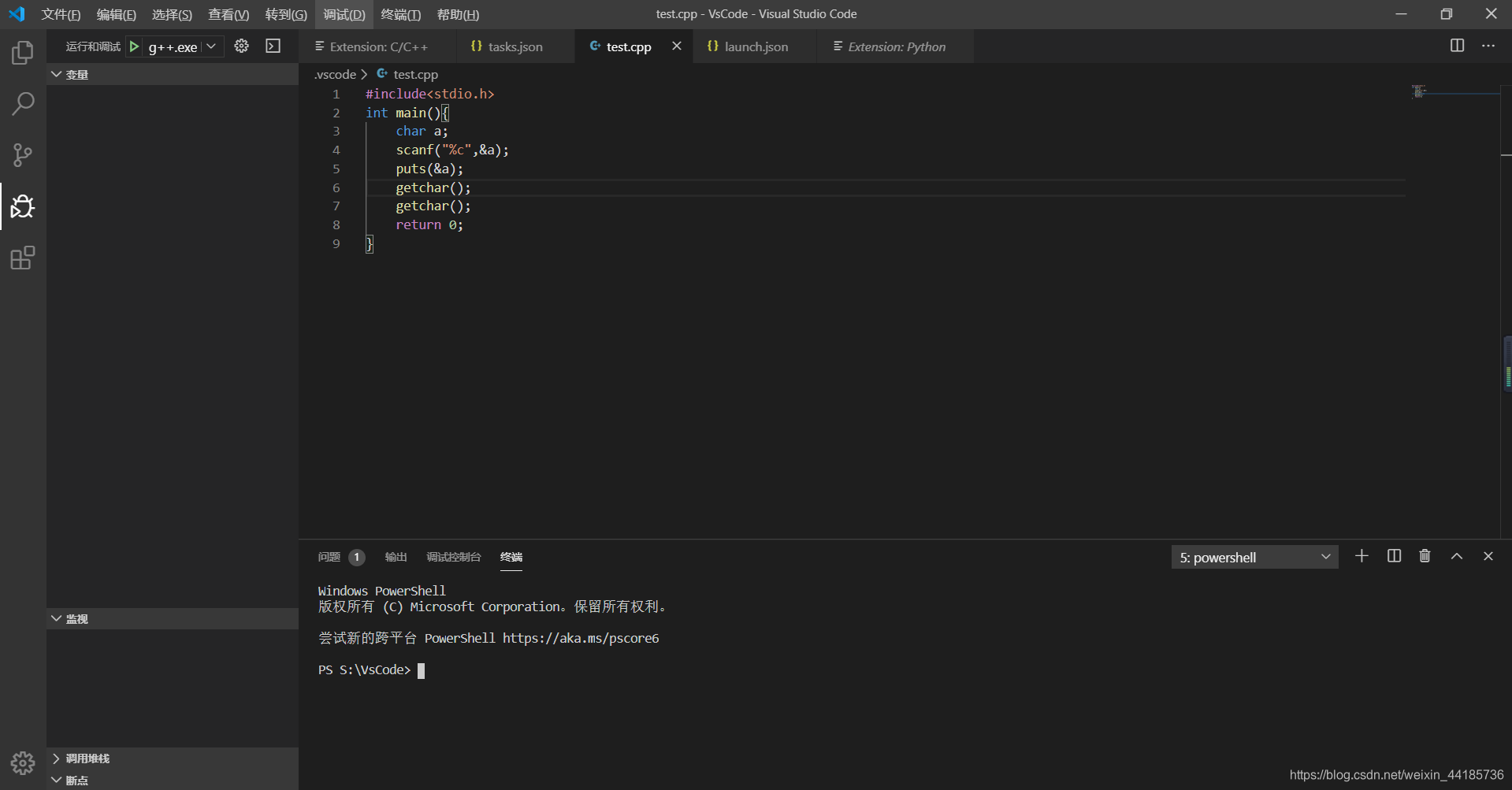Open the 调试控制台 panel tab

453,557
